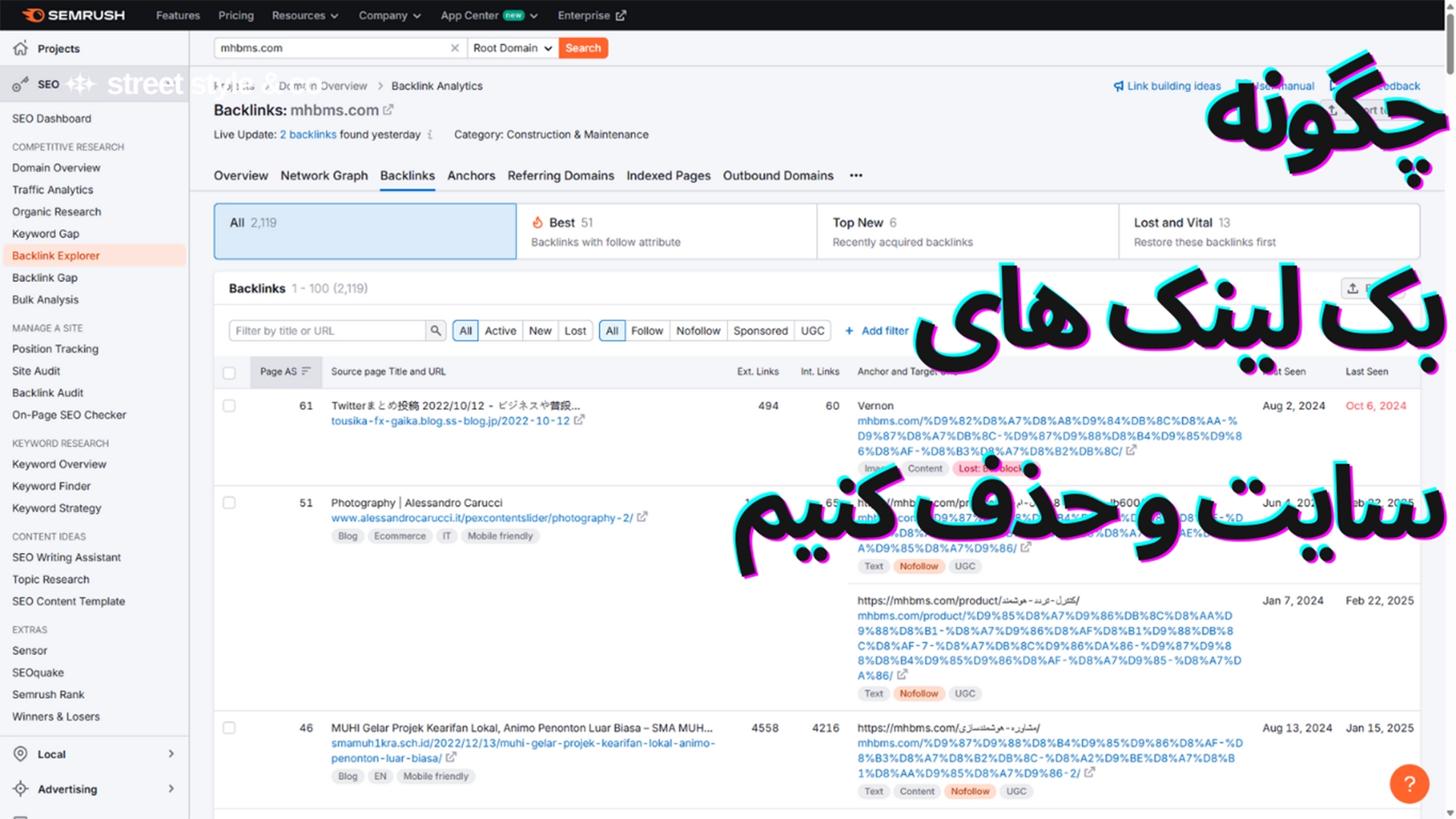Click the Domain Overview breadcrumb
1456x819 pixels.
point(323,86)
